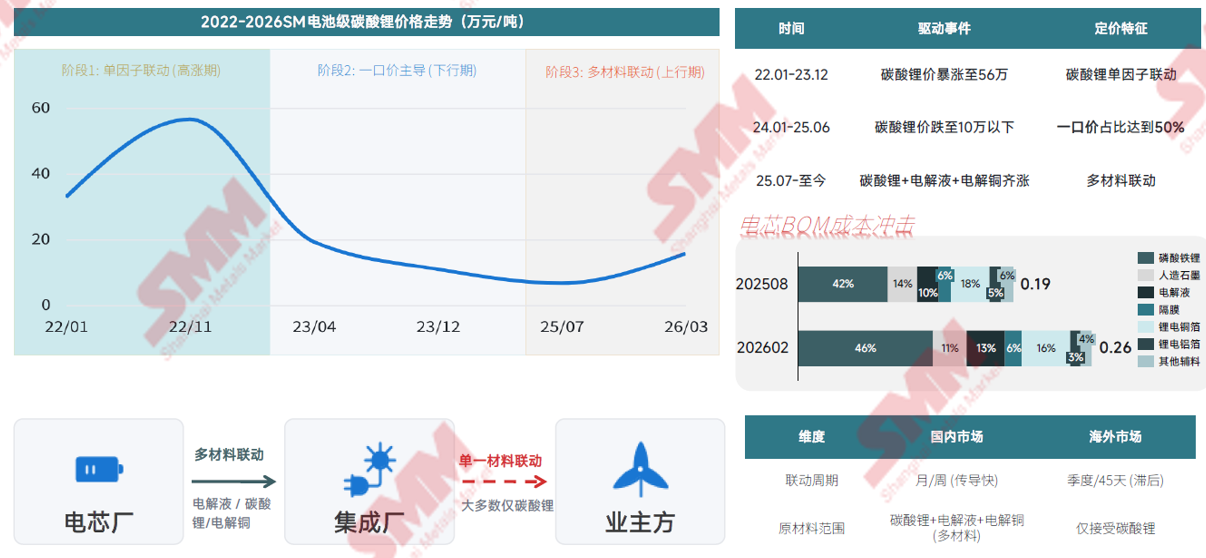This screenshot has width=1206, height=558.
Task: Click the 国内市场 column header
Action: click(x=956, y=437)
